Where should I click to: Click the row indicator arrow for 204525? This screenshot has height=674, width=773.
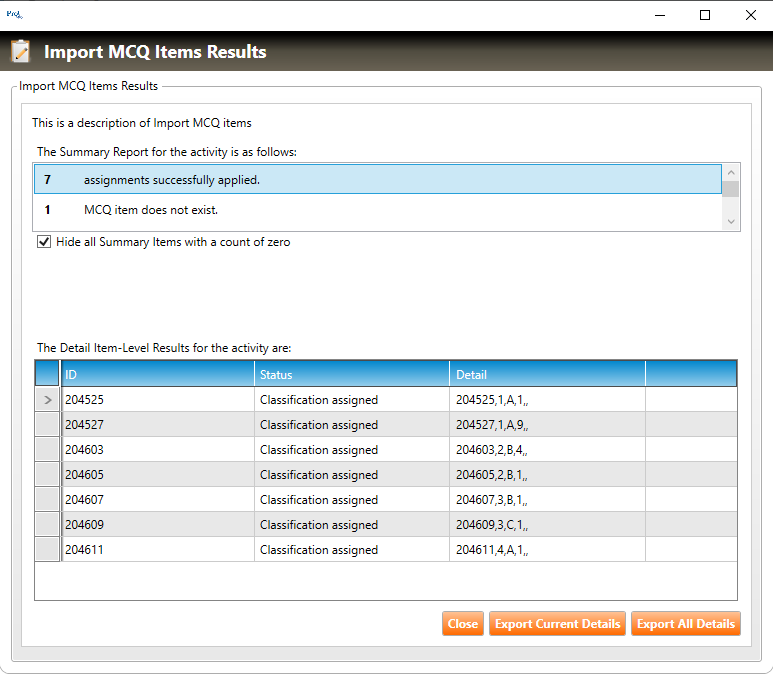tap(47, 400)
